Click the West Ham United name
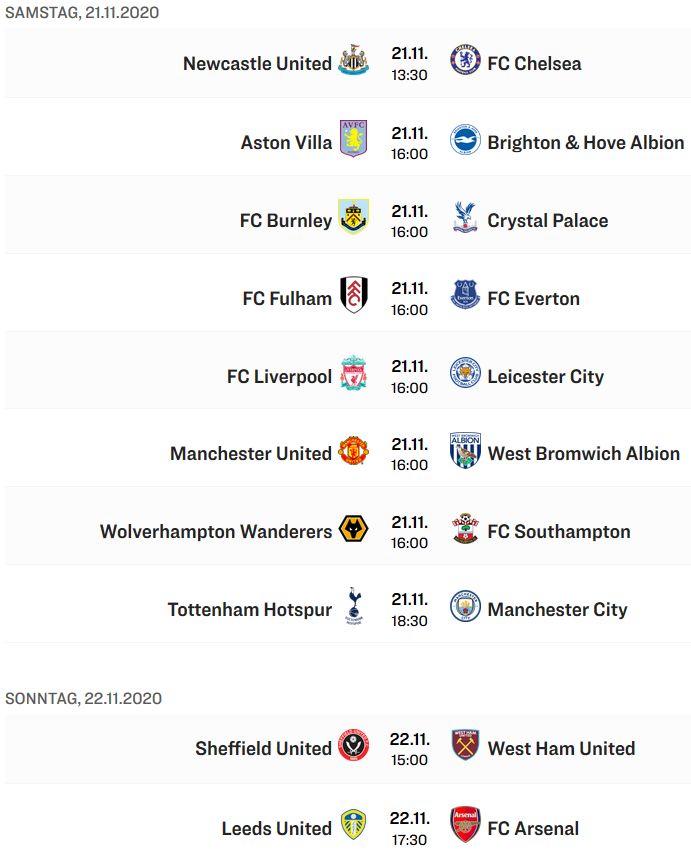Viewport: 691px width, 856px height. pos(561,748)
